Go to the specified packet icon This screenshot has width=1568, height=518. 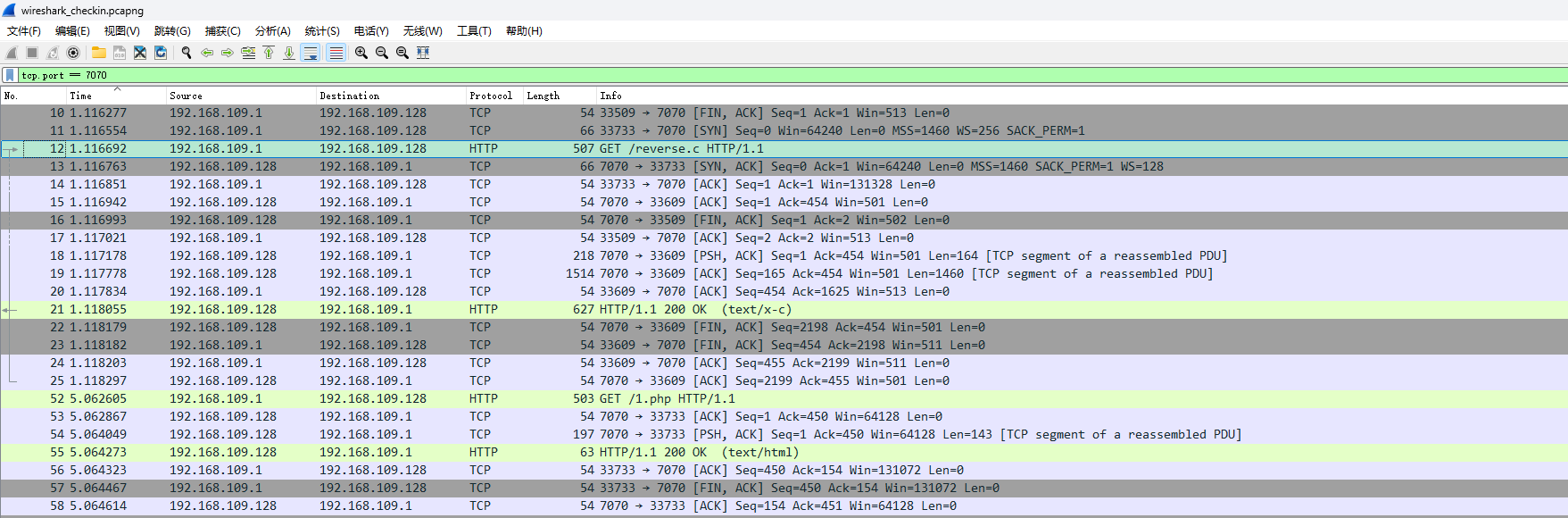[x=248, y=53]
